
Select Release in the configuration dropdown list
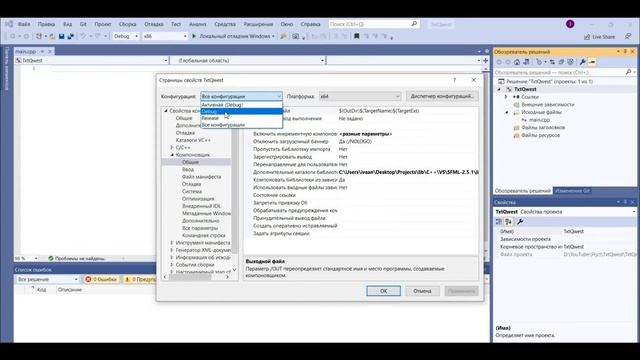click(241, 118)
